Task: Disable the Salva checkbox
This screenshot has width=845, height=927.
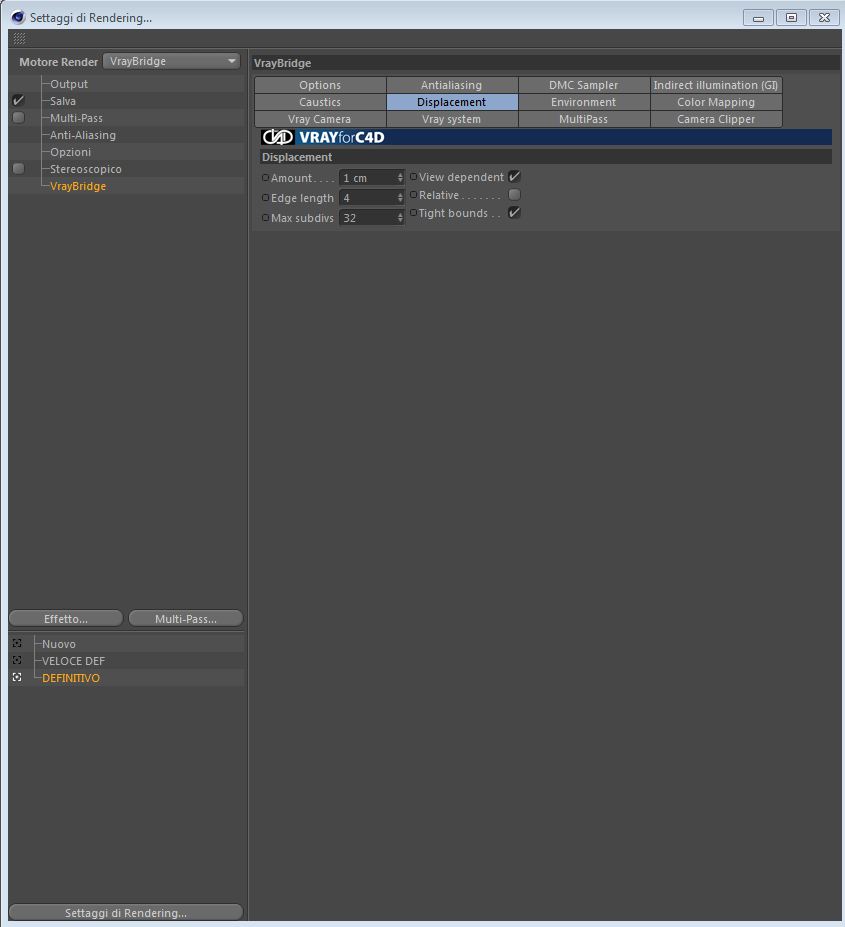Action: [18, 101]
